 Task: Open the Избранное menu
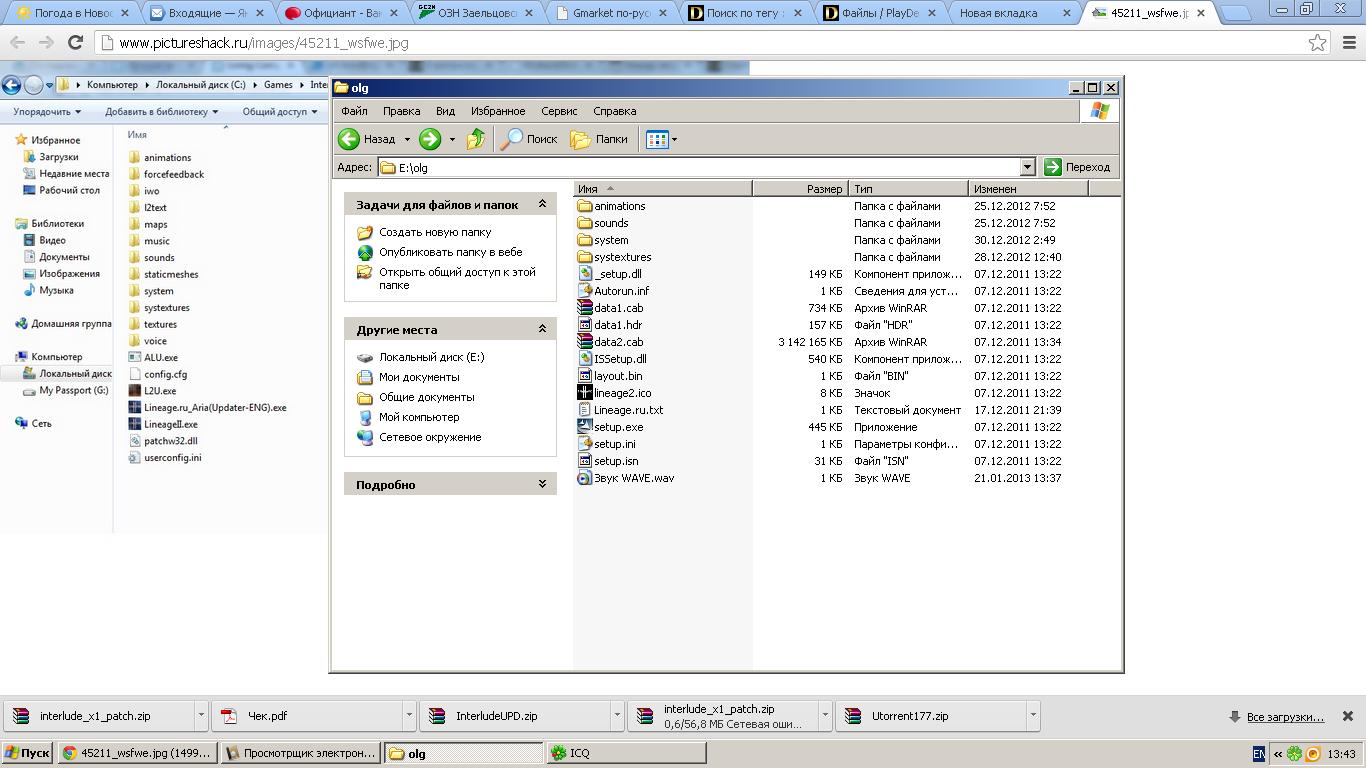498,111
